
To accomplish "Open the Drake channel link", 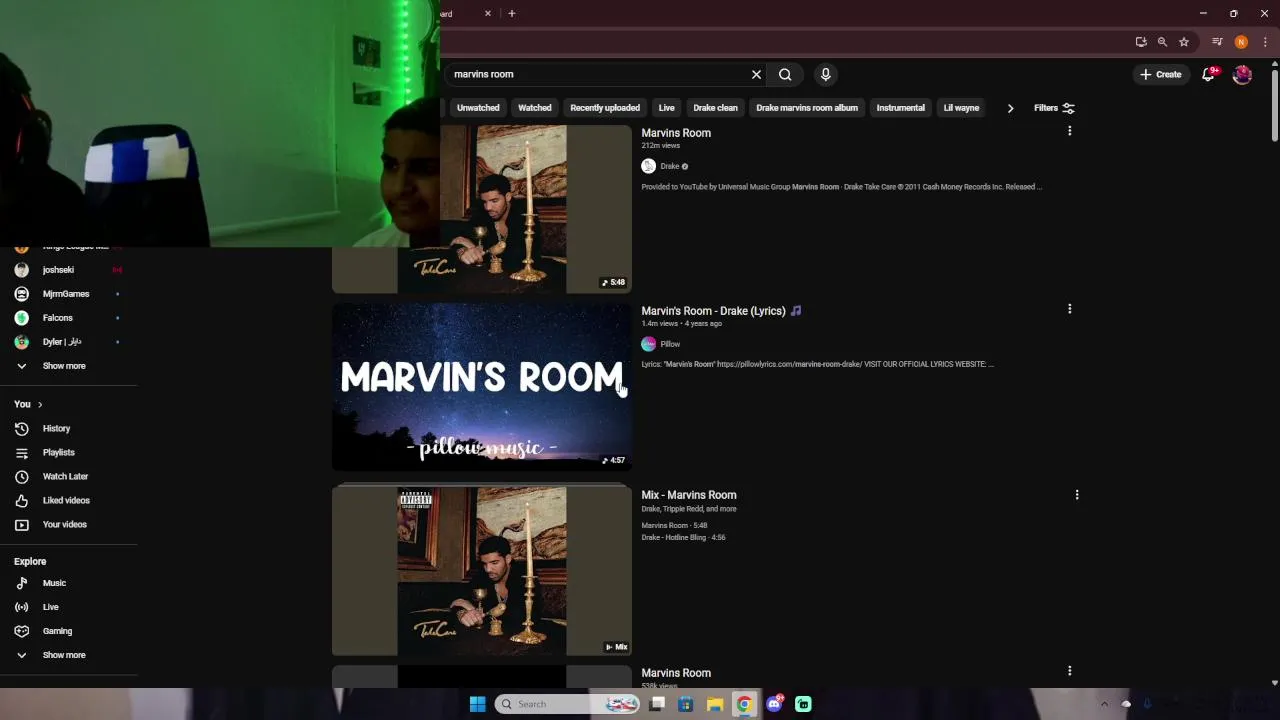I will click(669, 166).
